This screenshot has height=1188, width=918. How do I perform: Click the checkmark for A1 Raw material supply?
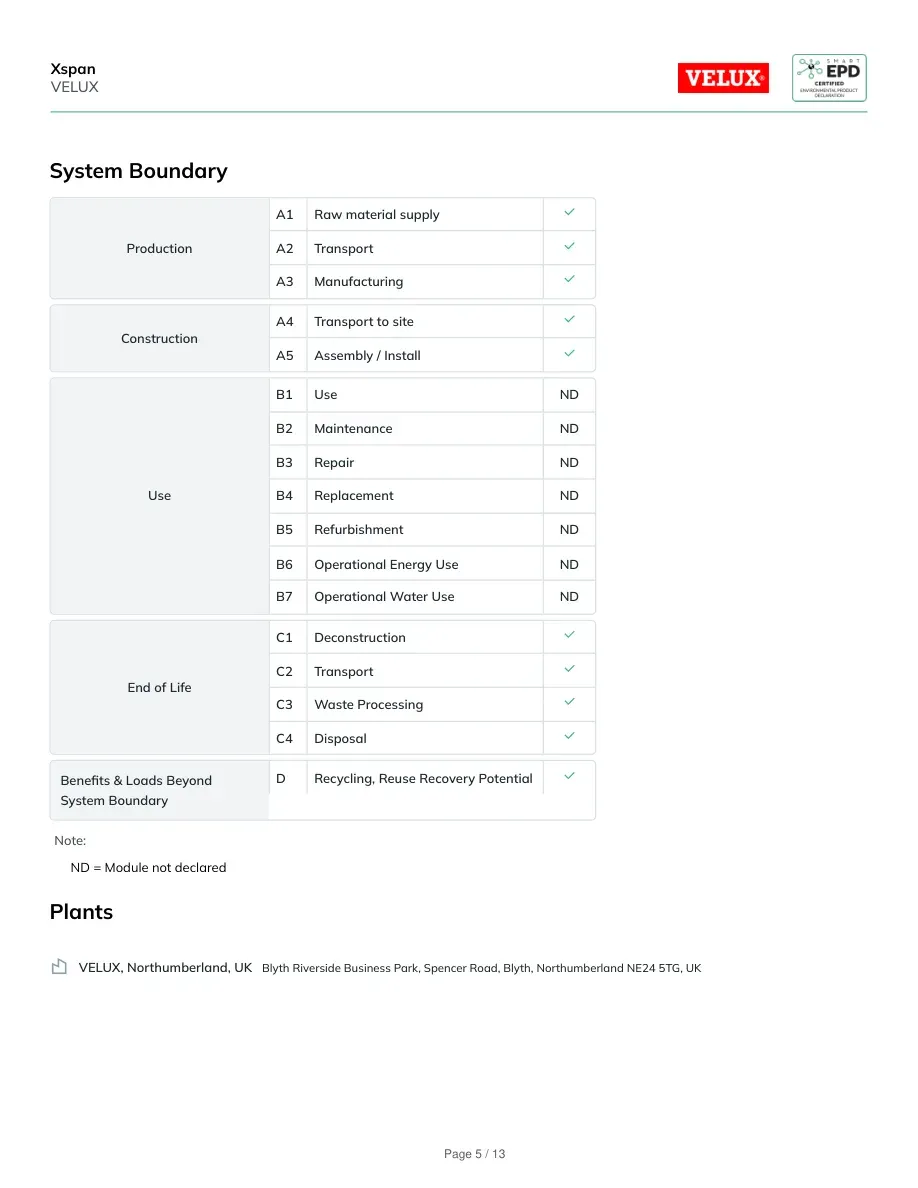(570, 212)
